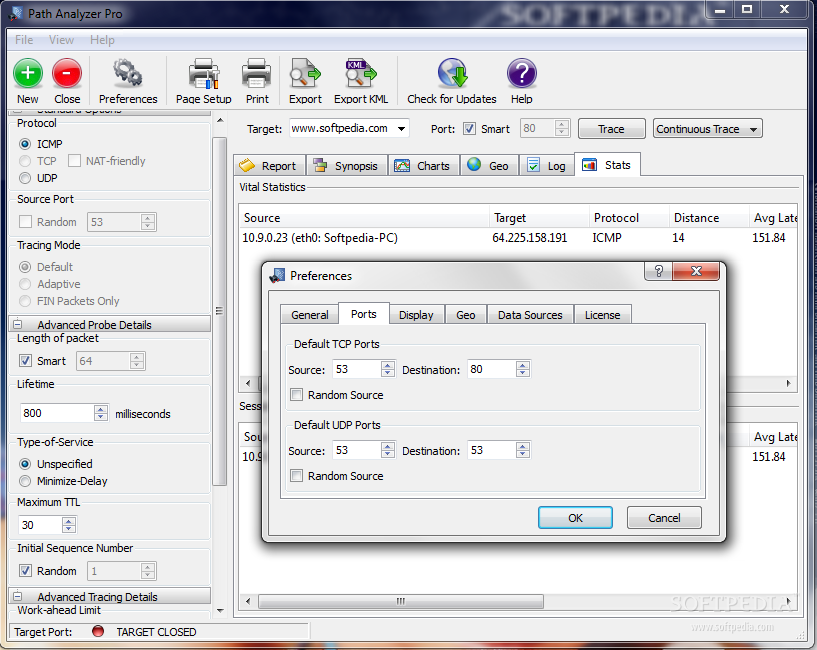This screenshot has height=650, width=817.
Task: Enable Random Source for TCP ports
Action: click(296, 395)
